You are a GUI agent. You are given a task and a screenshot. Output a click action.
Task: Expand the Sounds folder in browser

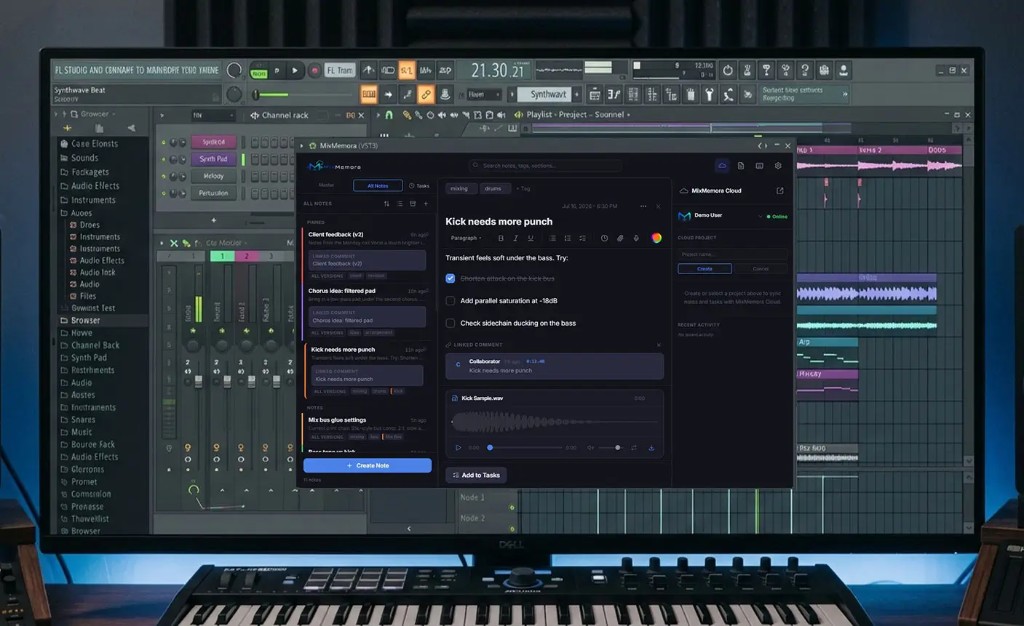click(x=79, y=158)
